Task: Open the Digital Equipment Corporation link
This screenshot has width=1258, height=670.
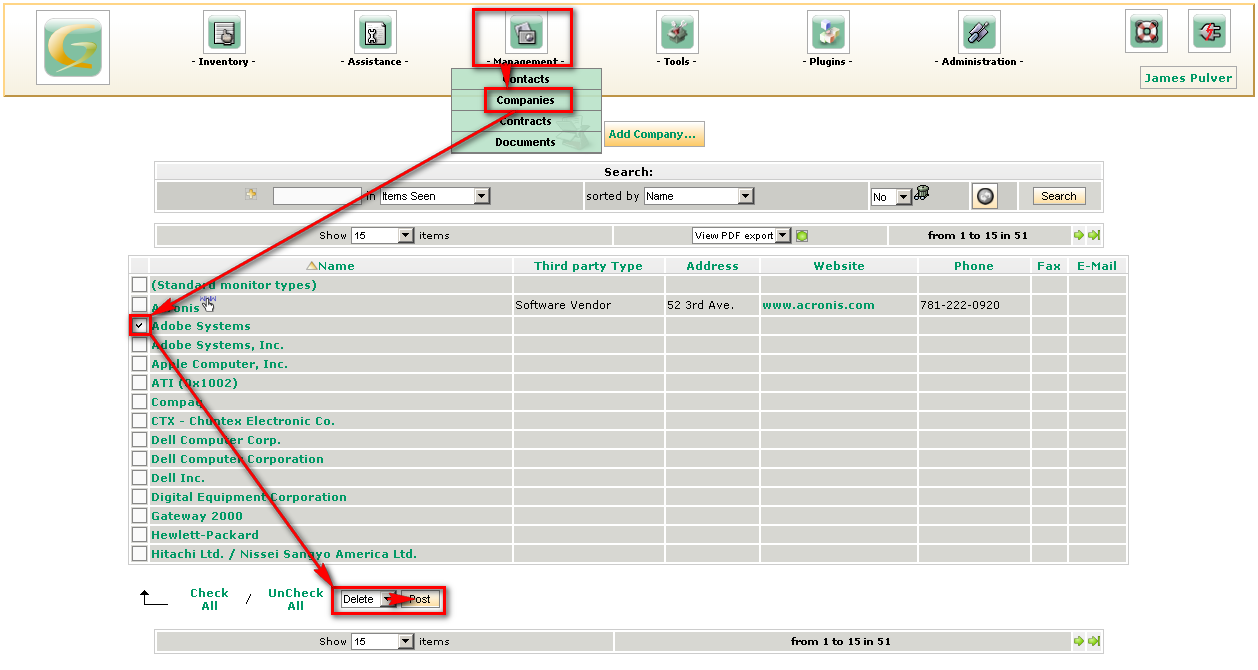Action: [x=249, y=497]
